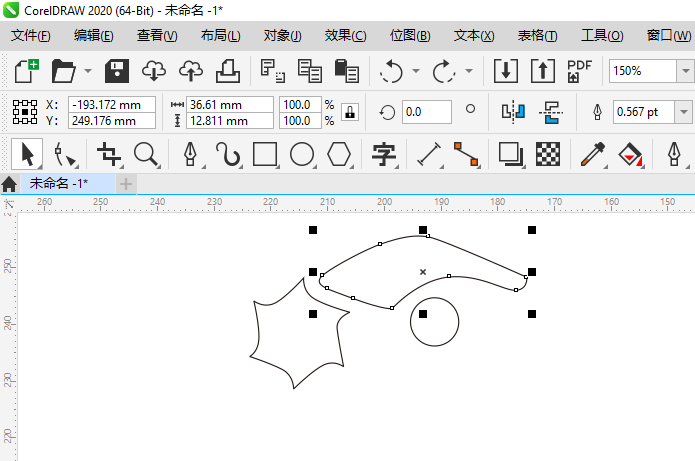This screenshot has width=695, height=461.
Task: Select the Interactive Fill bucket tool
Action: pos(630,154)
